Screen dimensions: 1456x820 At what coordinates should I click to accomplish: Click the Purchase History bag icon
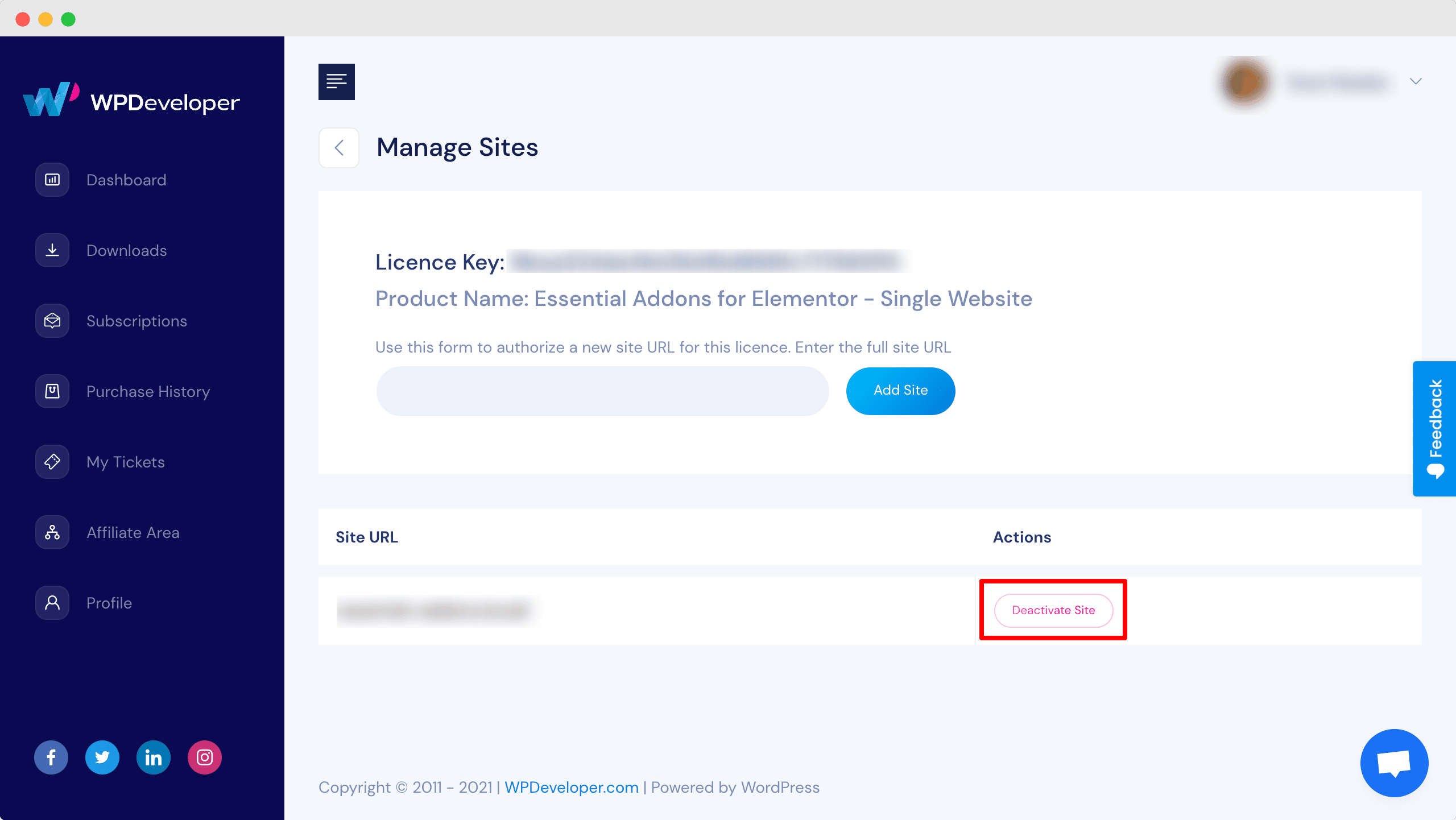(x=51, y=391)
